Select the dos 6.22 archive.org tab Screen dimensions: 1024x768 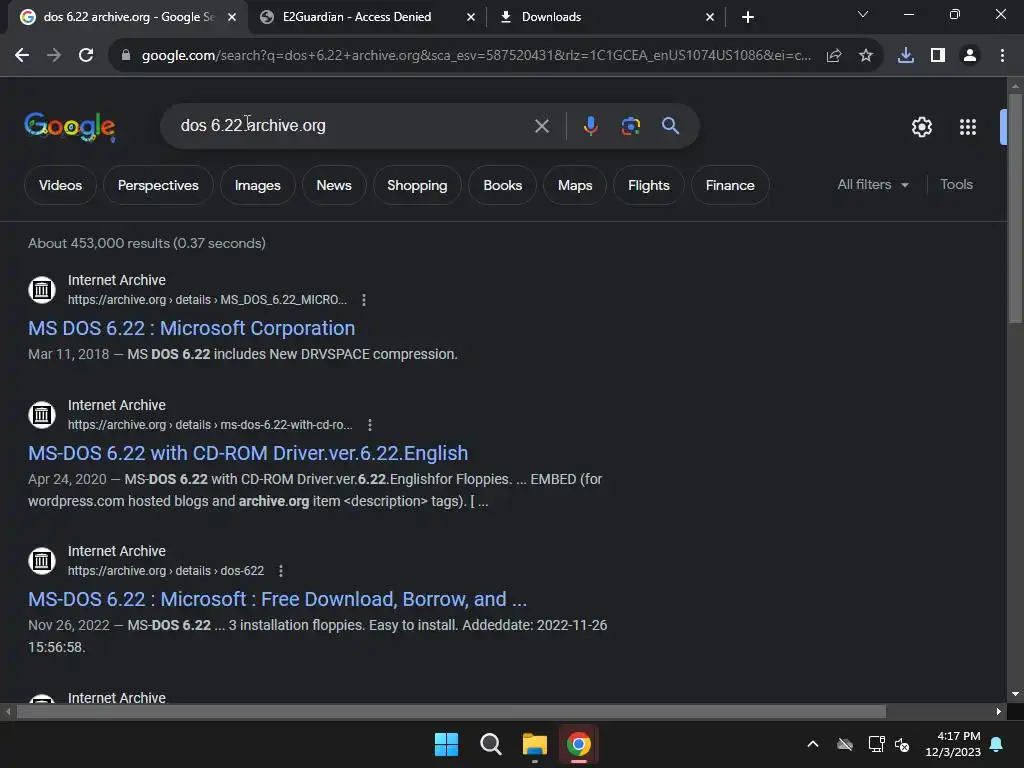coord(128,17)
